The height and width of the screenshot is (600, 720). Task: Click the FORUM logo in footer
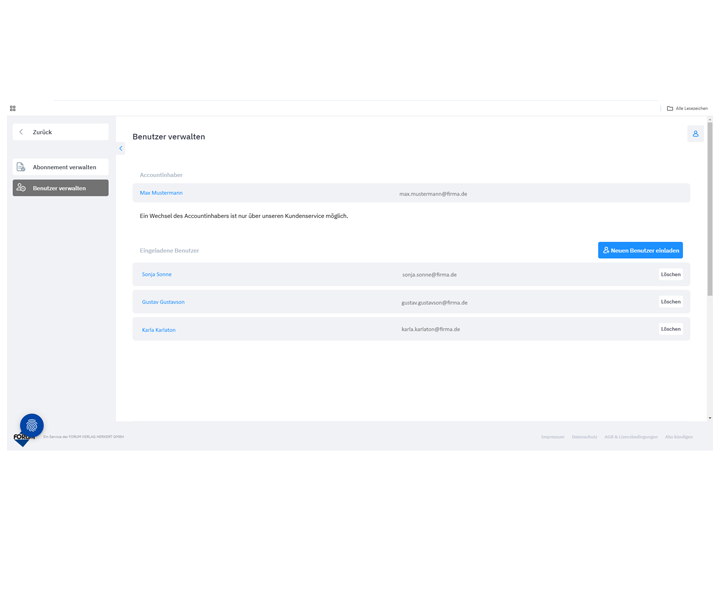(x=22, y=440)
